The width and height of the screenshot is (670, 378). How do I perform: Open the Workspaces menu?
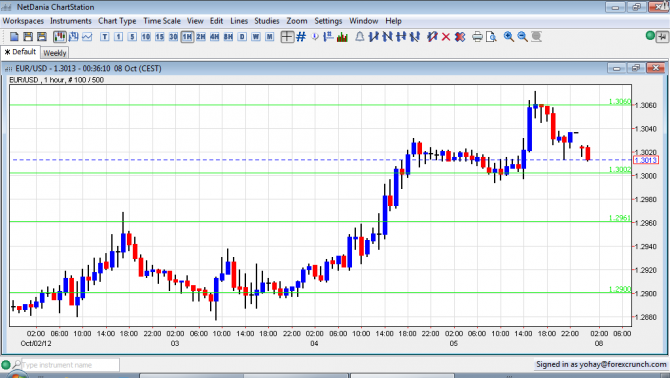[x=23, y=21]
